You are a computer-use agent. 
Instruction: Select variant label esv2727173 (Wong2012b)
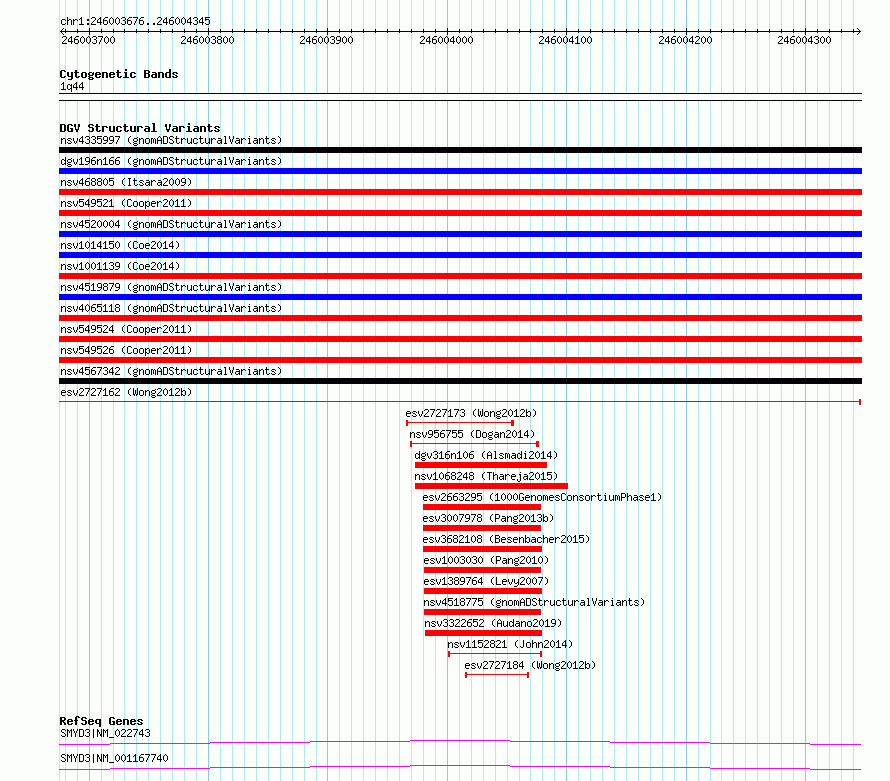(x=471, y=413)
